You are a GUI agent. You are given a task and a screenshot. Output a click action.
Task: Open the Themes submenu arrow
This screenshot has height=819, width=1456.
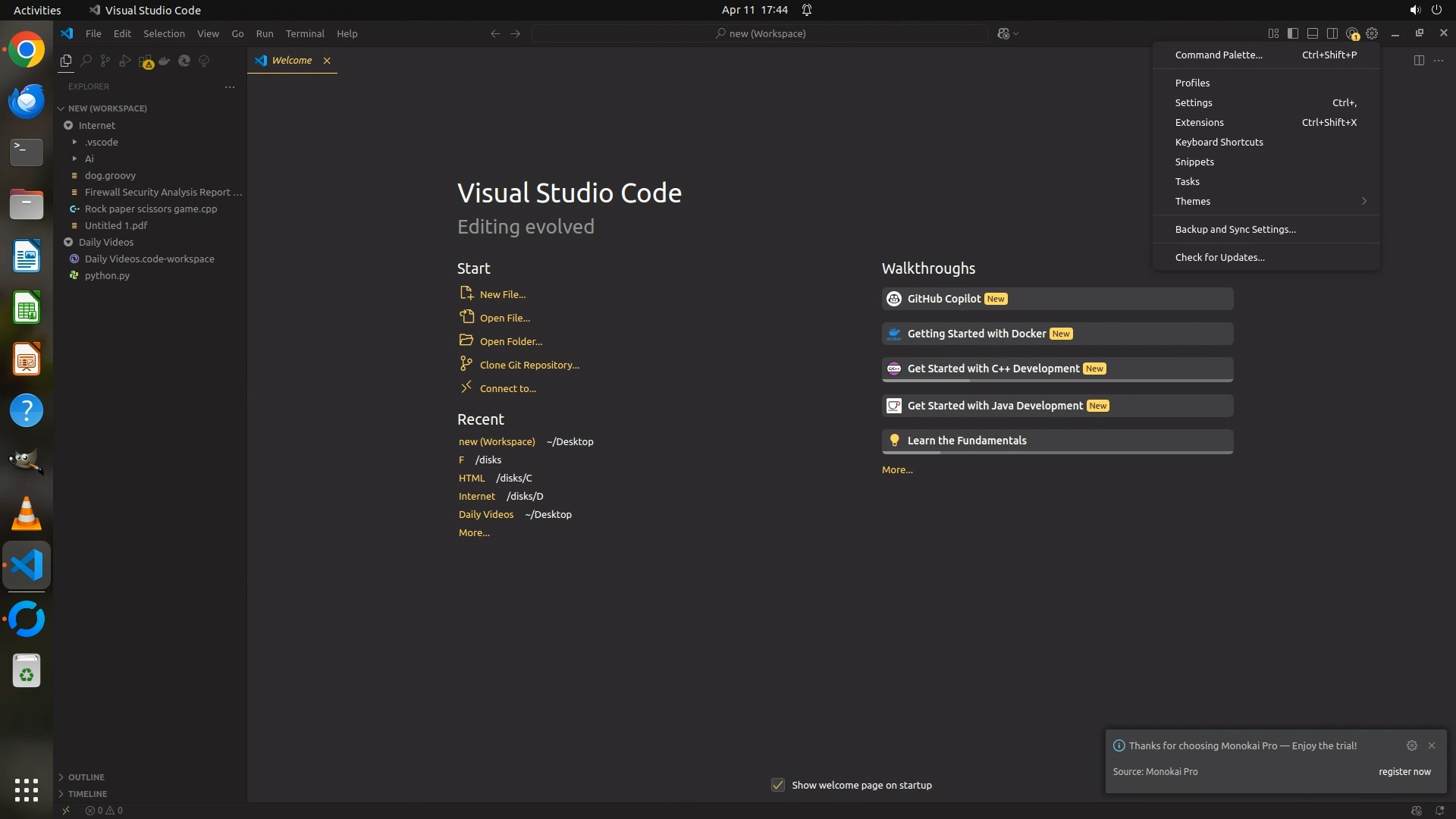point(1363,201)
